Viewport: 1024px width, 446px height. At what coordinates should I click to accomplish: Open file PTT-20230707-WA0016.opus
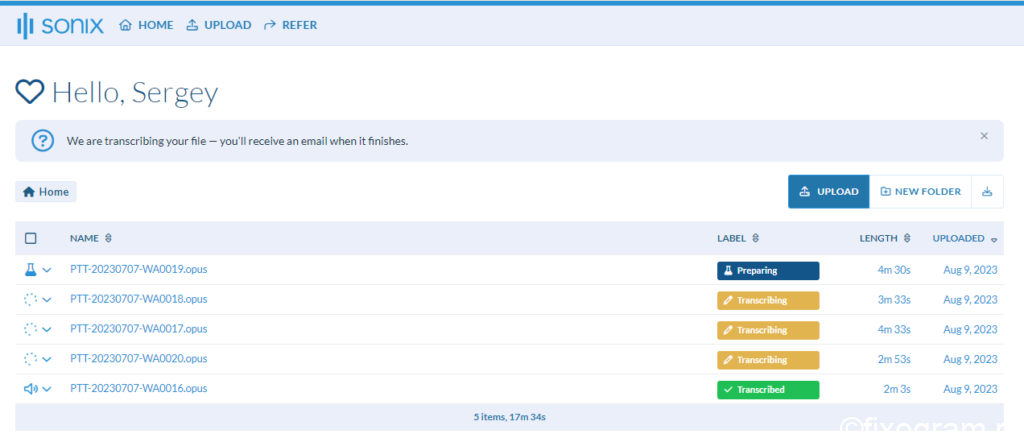[x=138, y=388]
